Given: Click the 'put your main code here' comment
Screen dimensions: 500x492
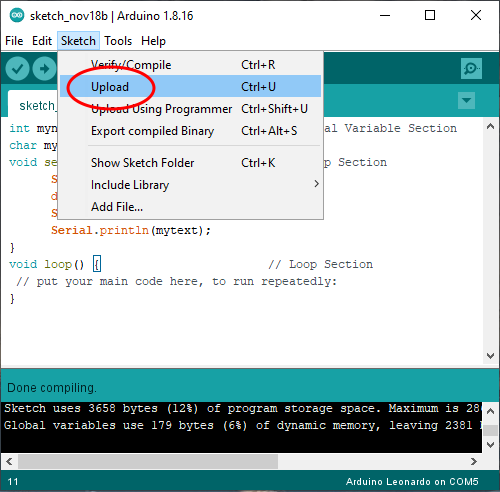Looking at the screenshot, I should (177, 281).
